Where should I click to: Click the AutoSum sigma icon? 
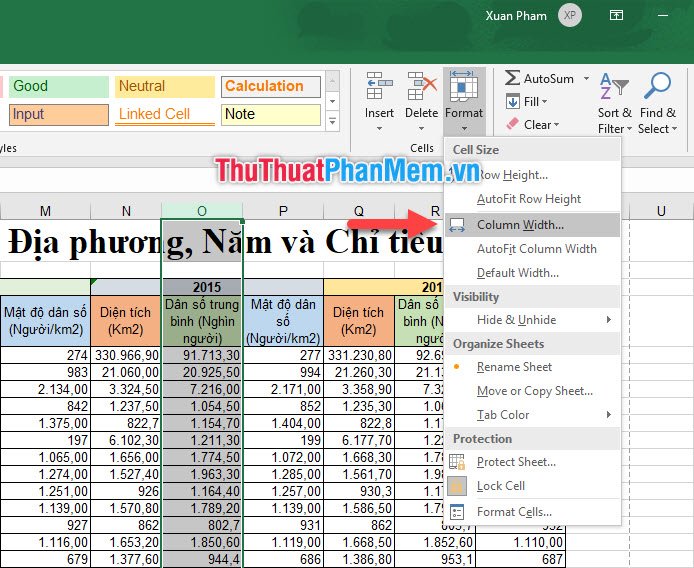(x=513, y=78)
